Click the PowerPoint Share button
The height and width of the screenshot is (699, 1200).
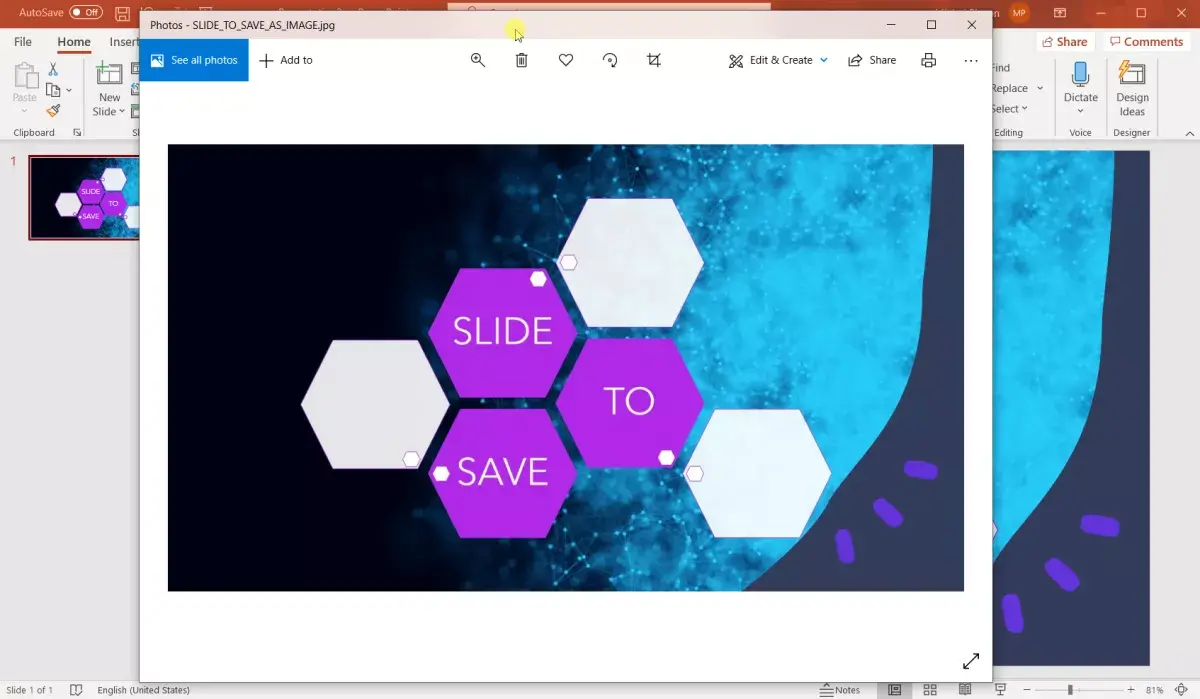click(1064, 42)
